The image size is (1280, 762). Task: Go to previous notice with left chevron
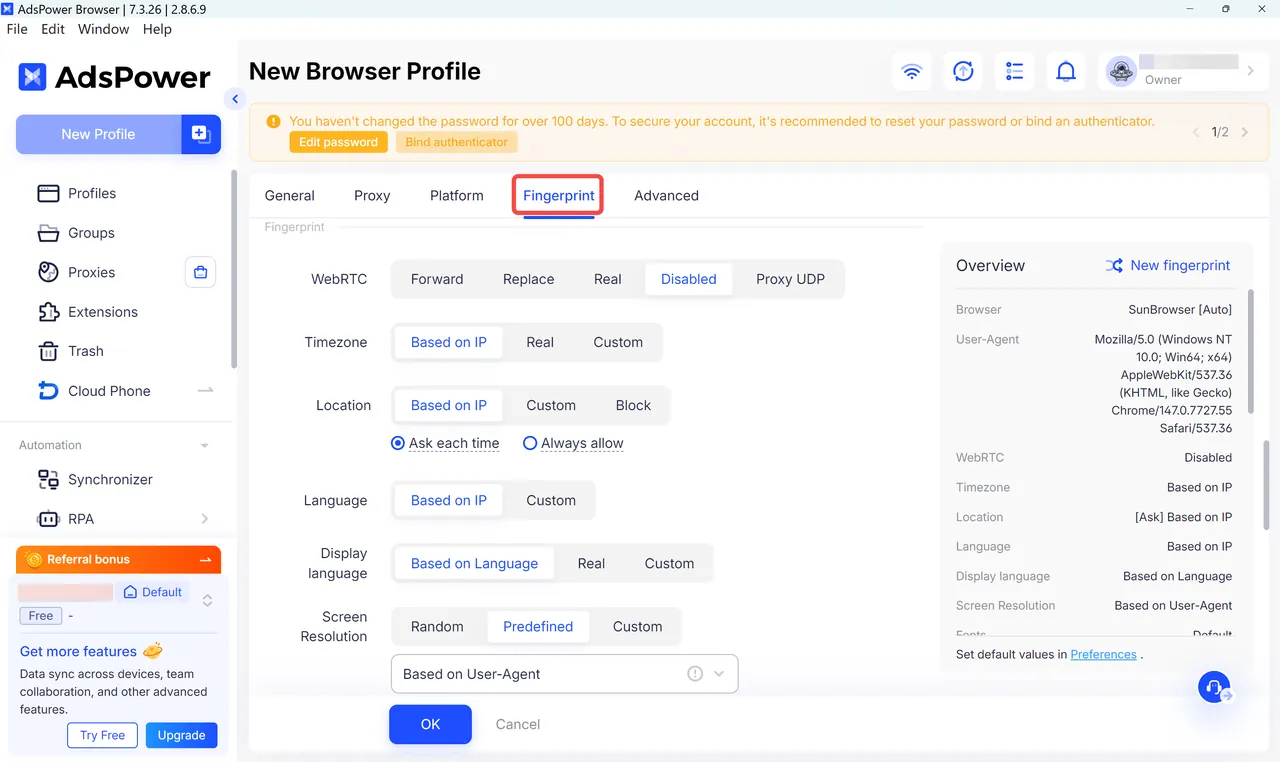click(1197, 132)
